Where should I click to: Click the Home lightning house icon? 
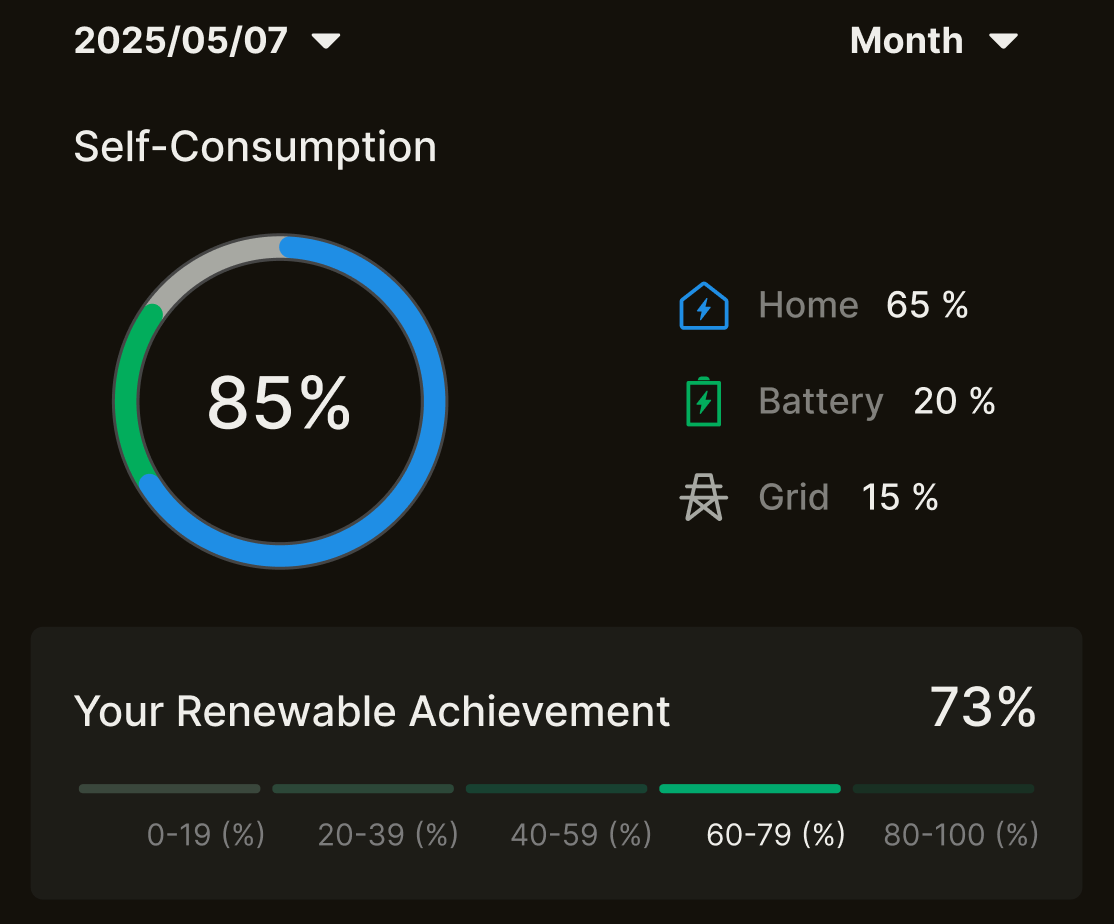click(704, 305)
